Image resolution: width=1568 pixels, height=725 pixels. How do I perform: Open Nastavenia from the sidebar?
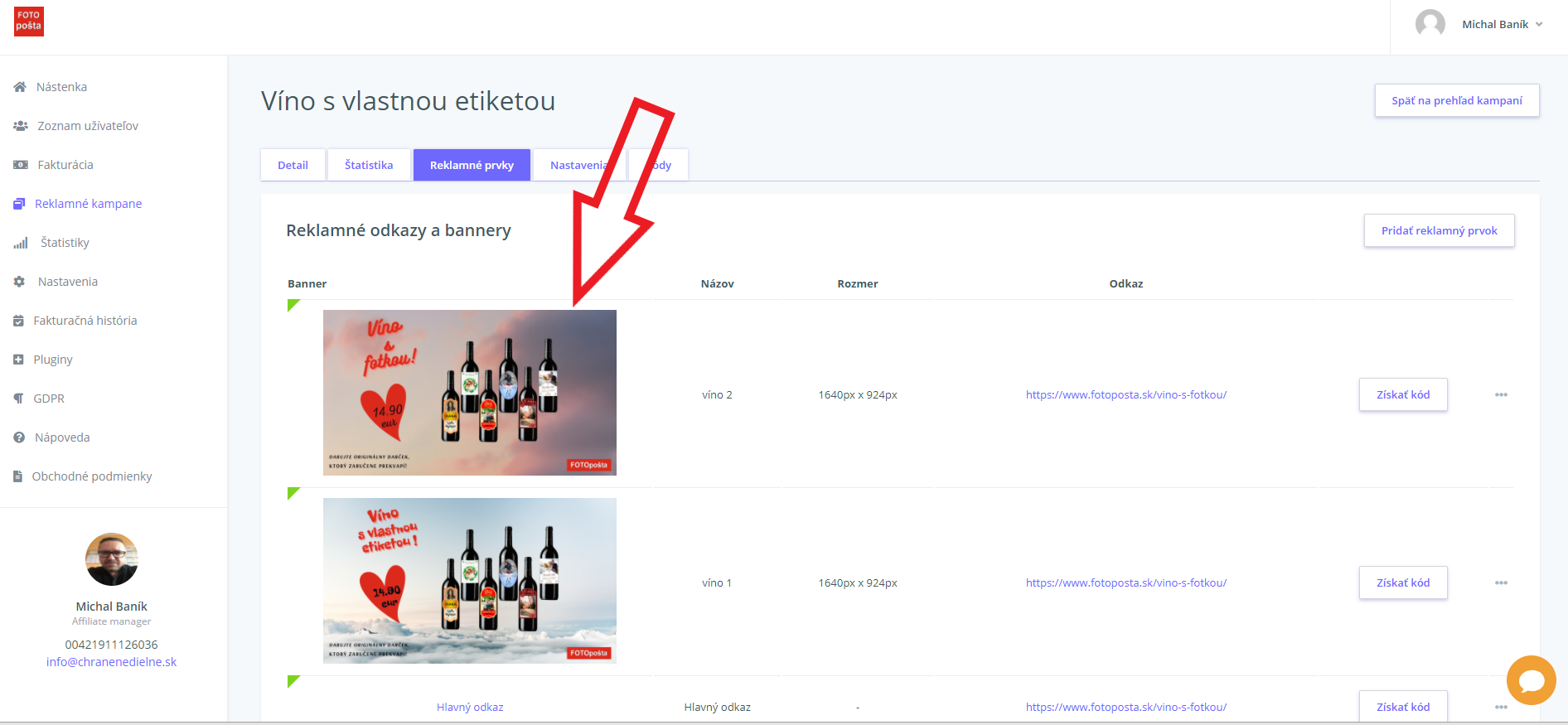[68, 282]
